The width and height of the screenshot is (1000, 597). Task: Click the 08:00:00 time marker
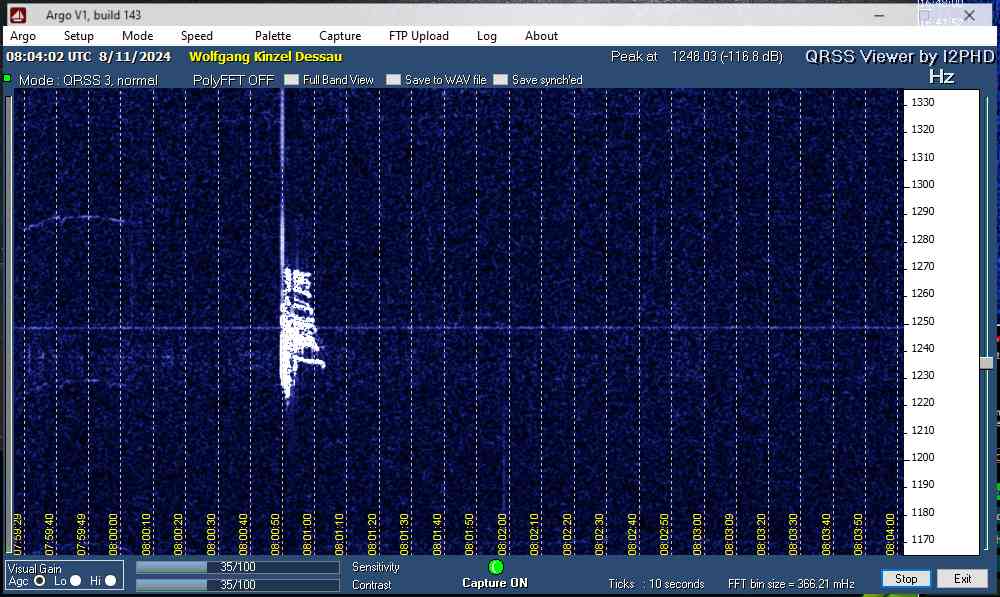(113, 534)
